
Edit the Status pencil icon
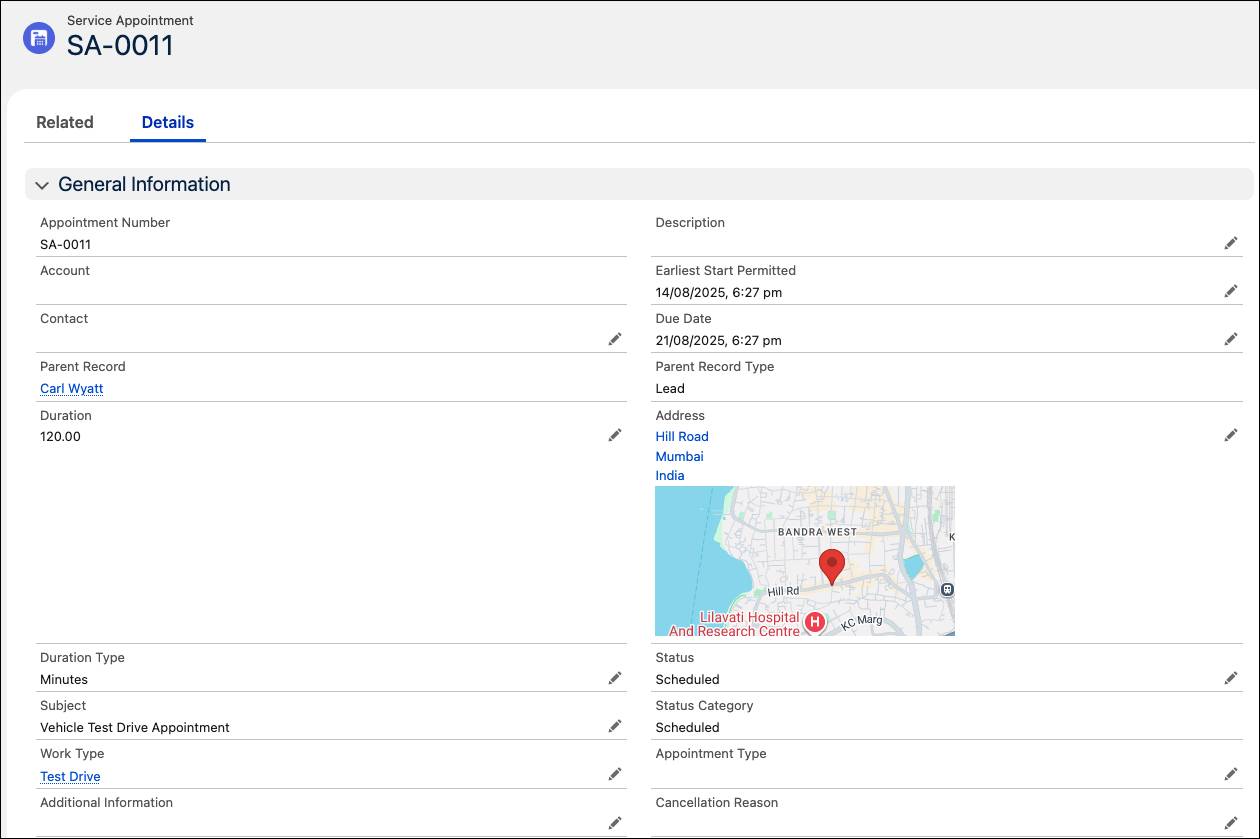1231,678
